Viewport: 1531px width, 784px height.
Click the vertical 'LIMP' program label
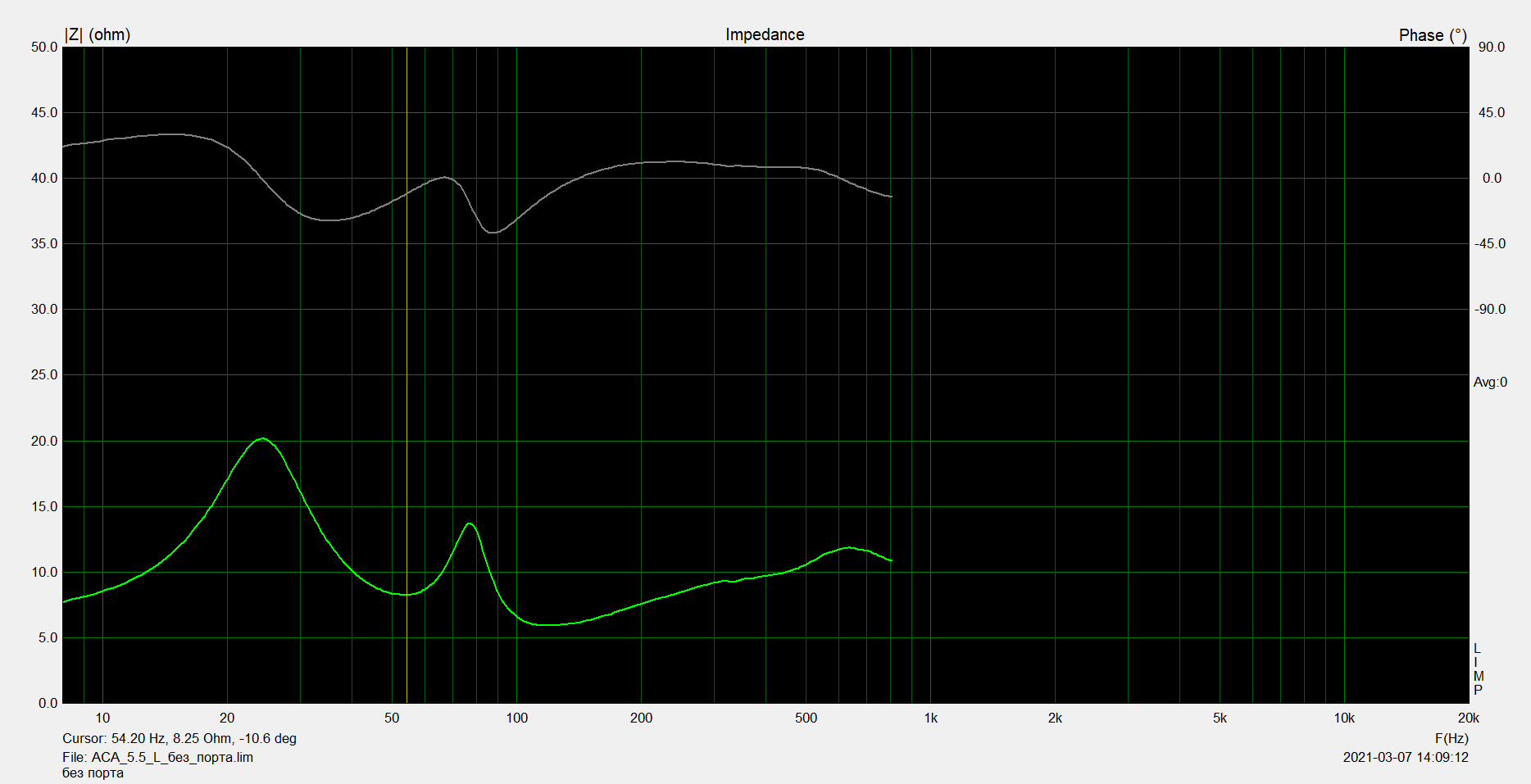1478,669
